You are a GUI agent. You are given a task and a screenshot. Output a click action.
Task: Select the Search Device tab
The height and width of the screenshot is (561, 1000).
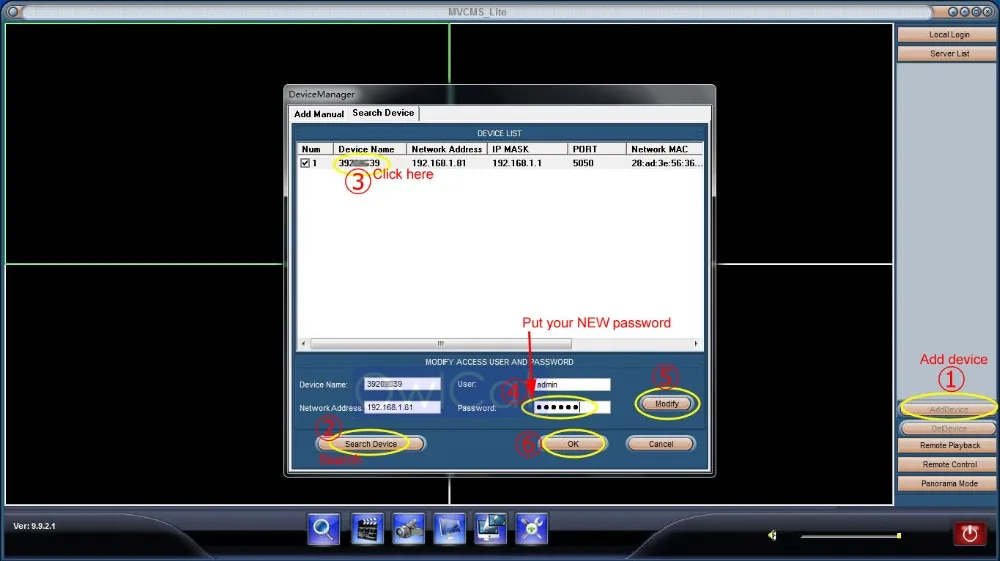point(383,113)
